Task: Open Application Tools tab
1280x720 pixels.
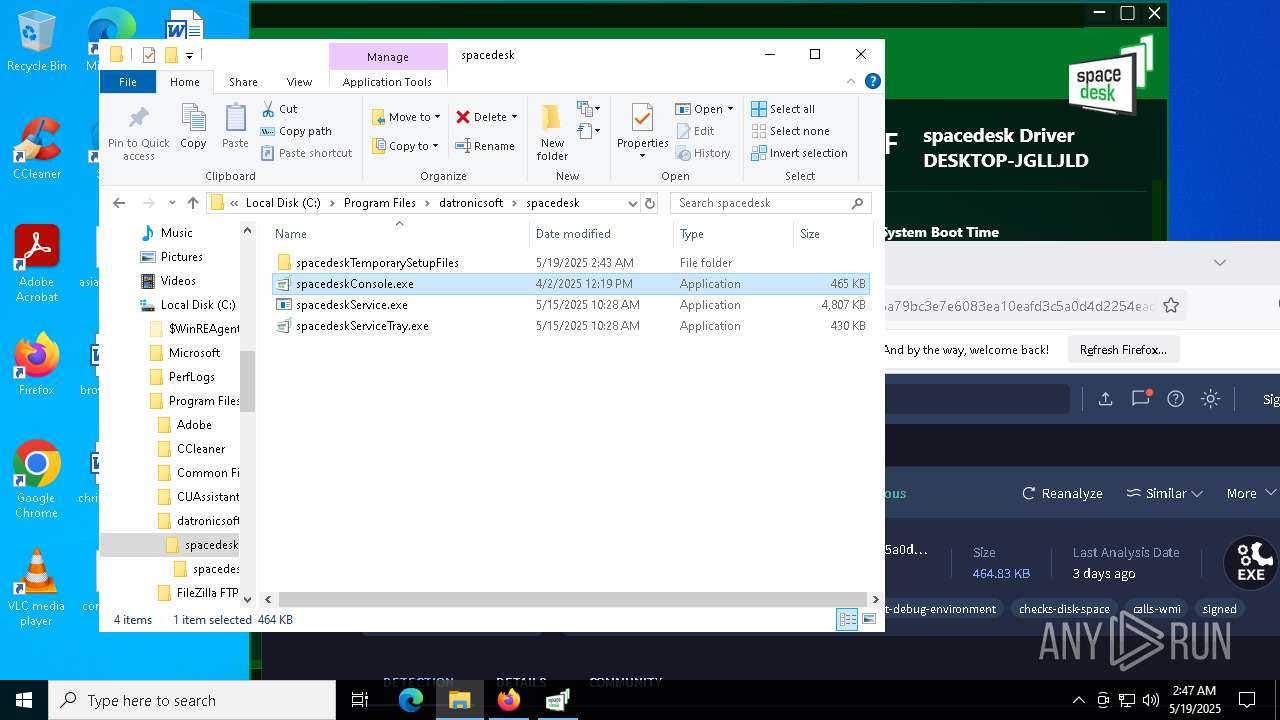Action: pyautogui.click(x=387, y=82)
